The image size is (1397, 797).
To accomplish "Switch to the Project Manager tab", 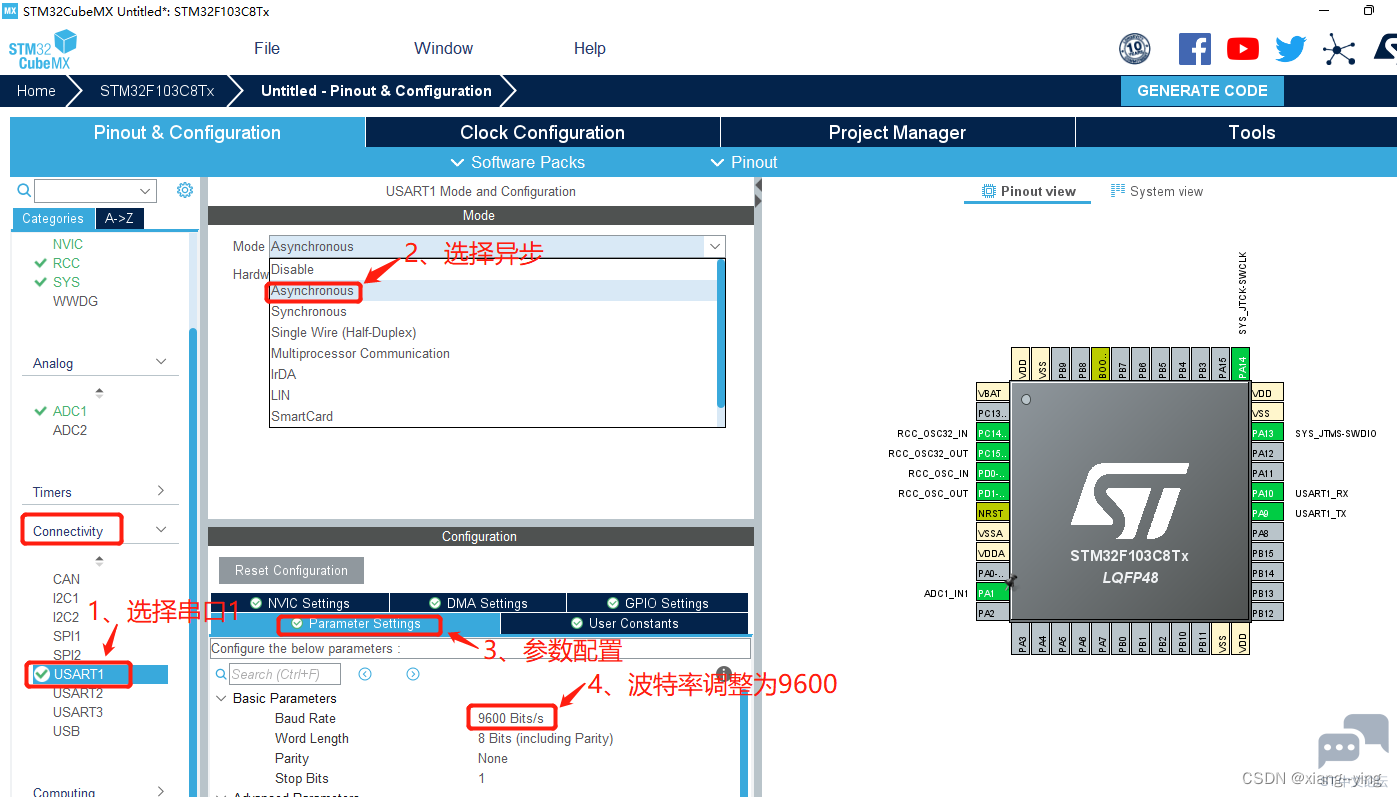I will [897, 133].
